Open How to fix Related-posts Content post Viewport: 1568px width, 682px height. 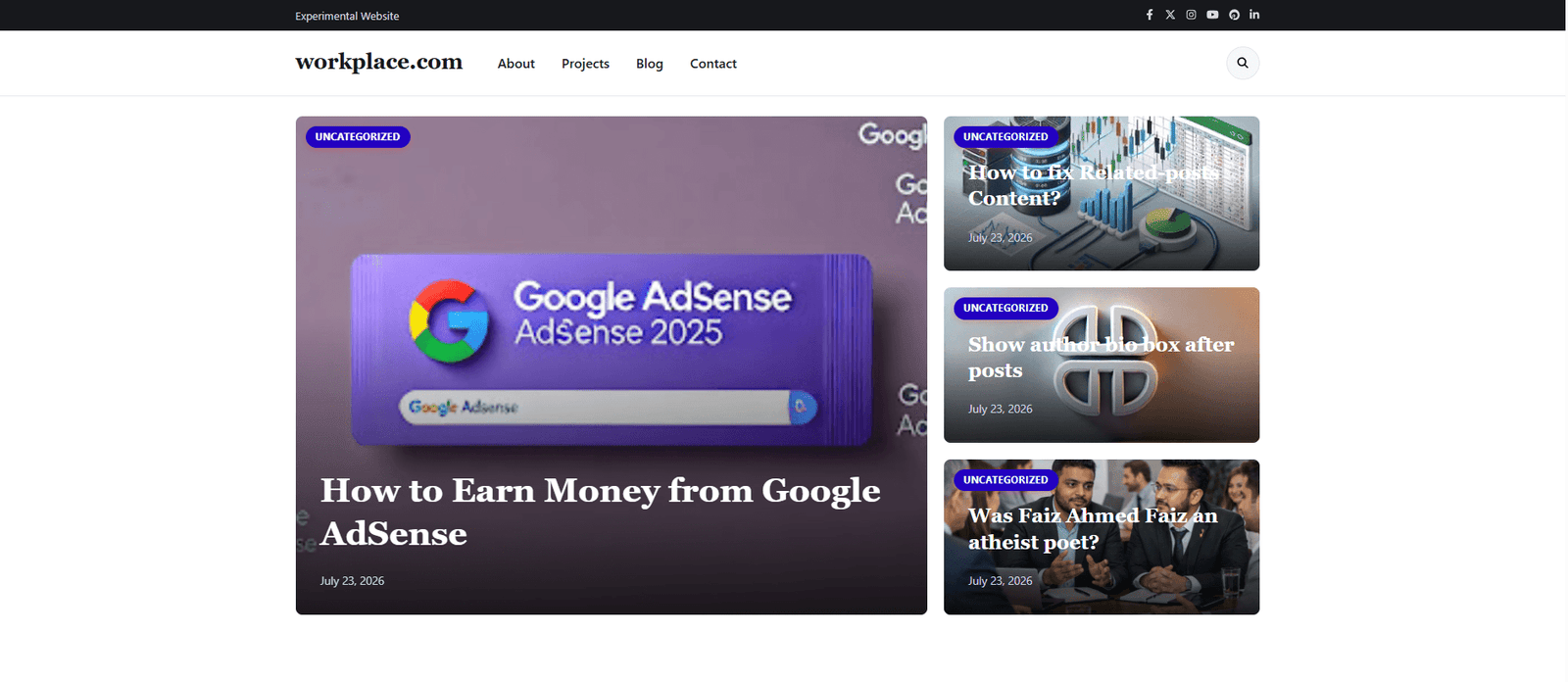(x=1094, y=185)
